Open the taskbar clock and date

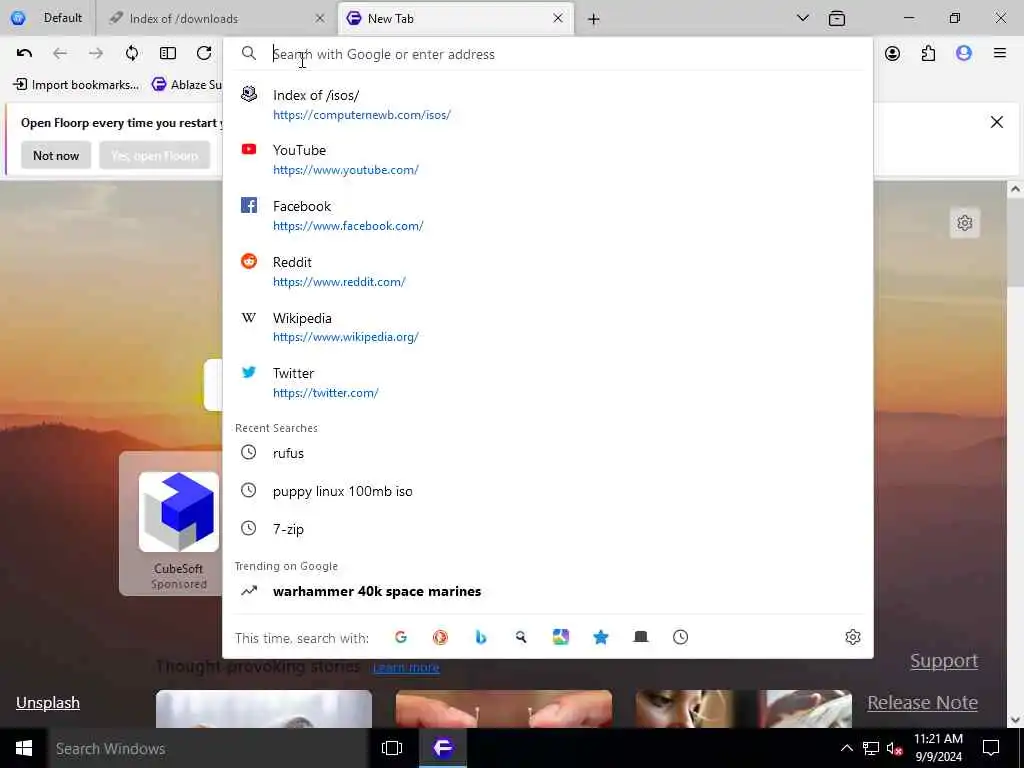(x=938, y=748)
